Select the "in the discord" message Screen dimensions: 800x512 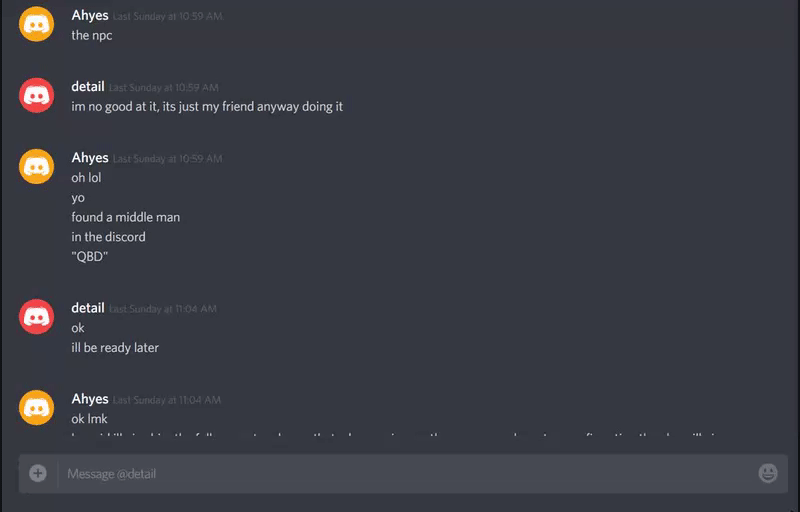108,237
